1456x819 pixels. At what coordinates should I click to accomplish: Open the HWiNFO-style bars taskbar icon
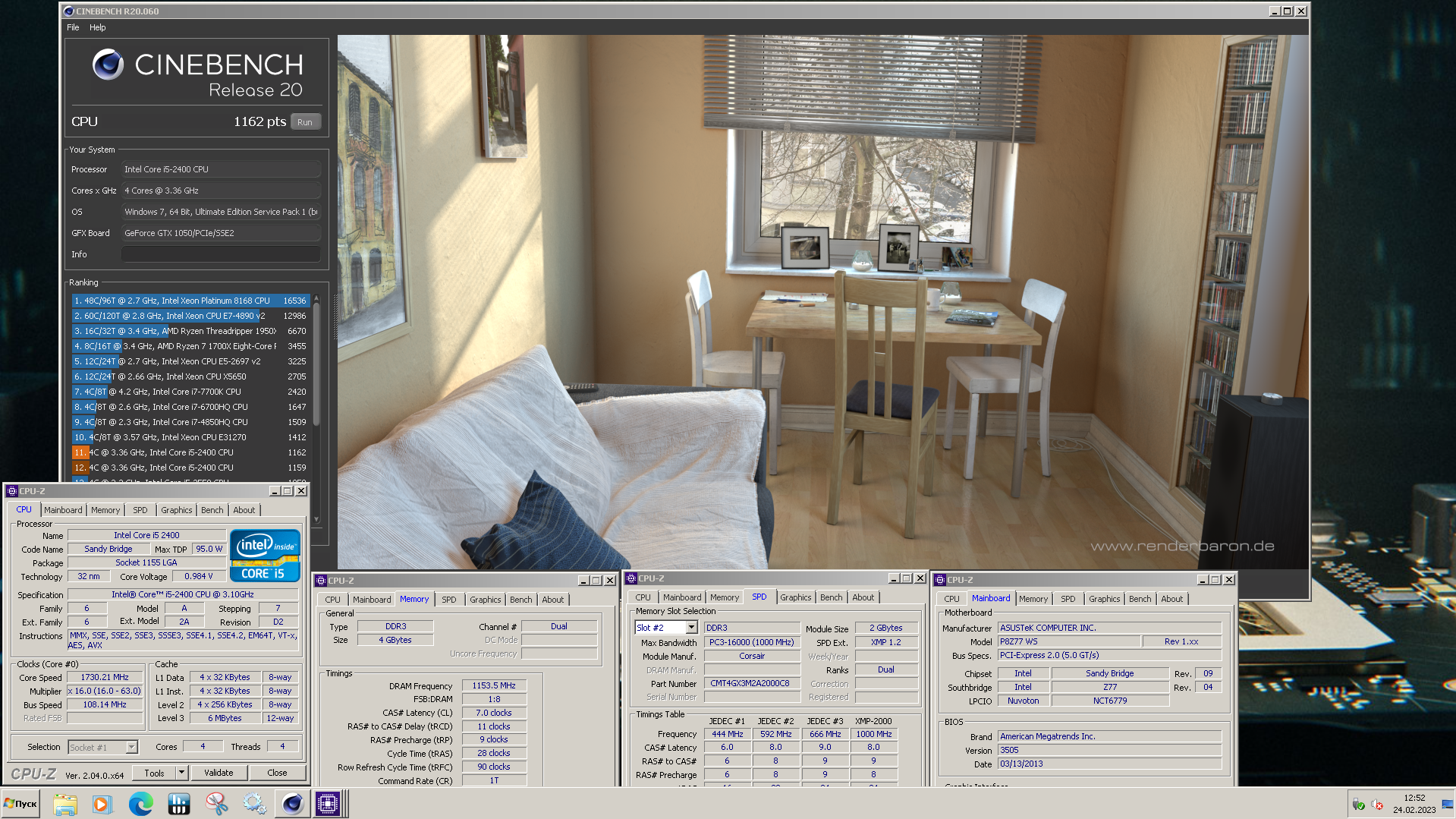pos(179,804)
